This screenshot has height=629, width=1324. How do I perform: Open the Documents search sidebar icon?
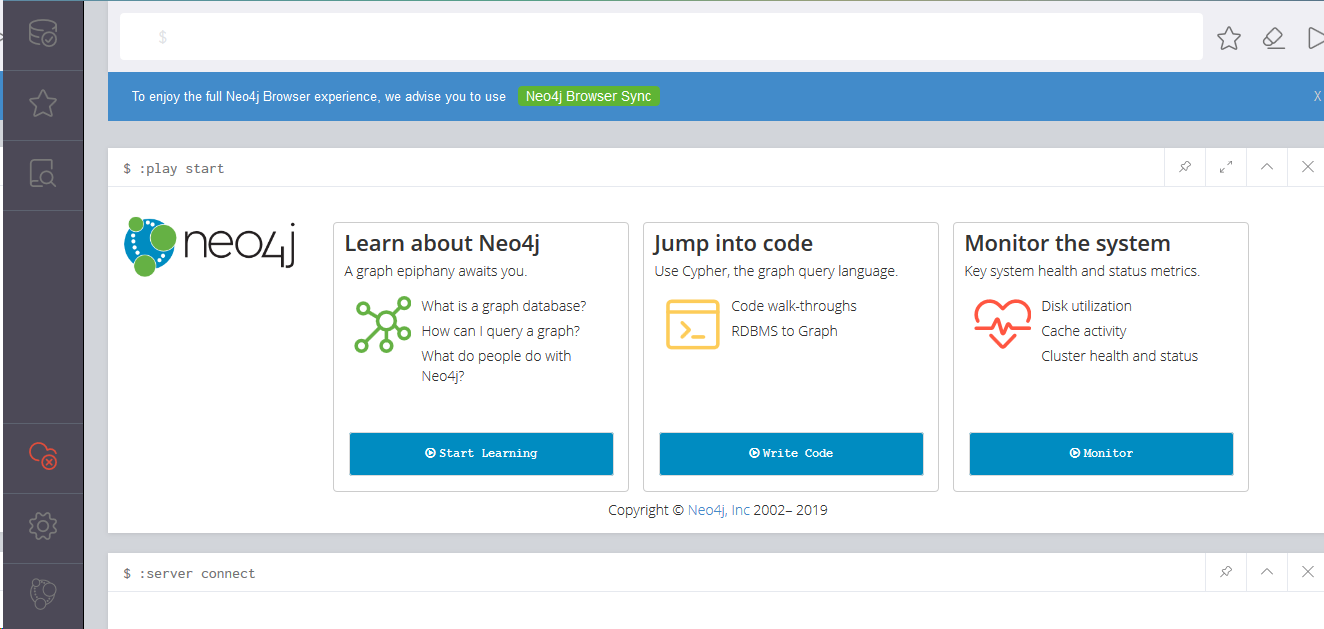tap(43, 175)
